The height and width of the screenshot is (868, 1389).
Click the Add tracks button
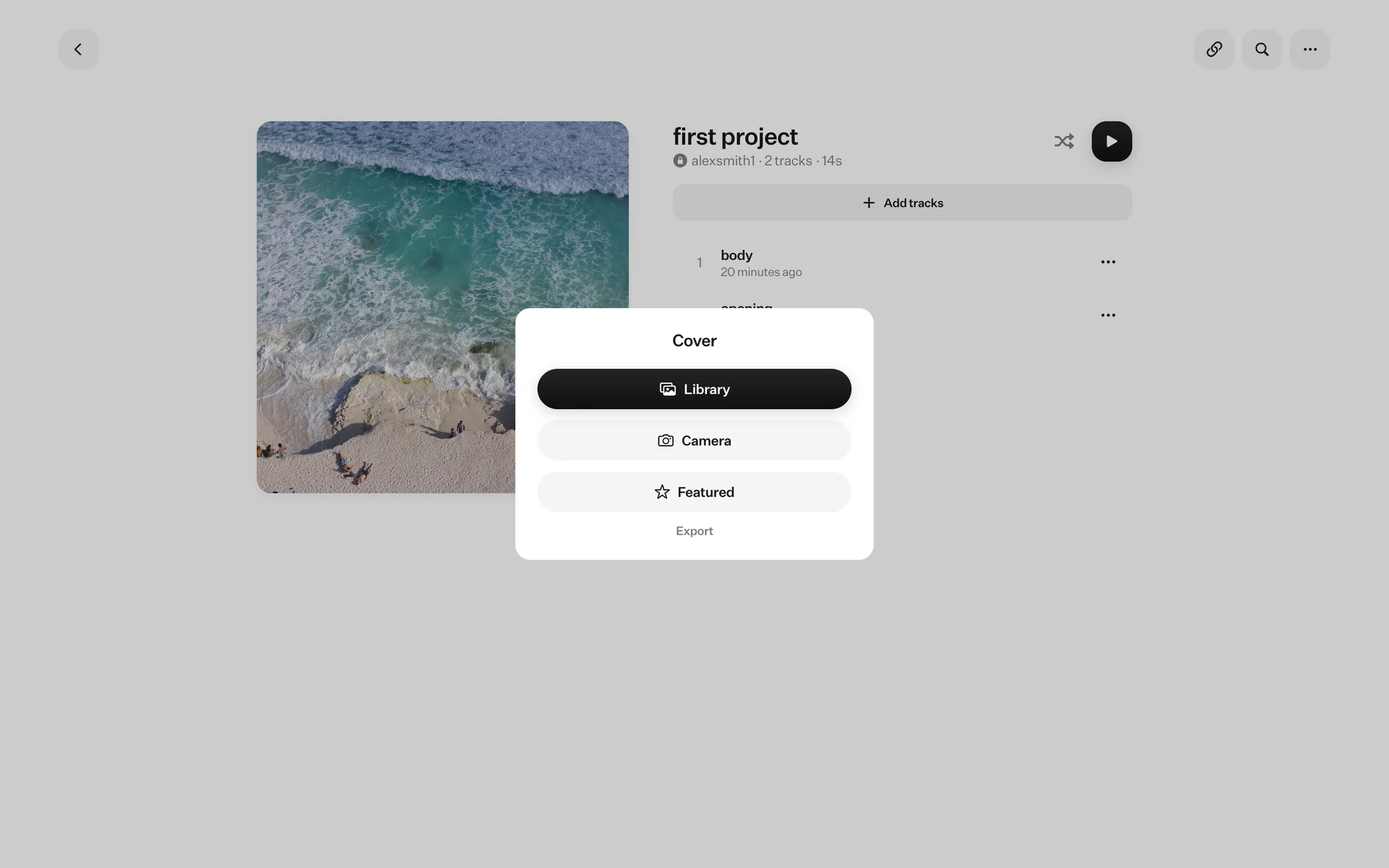click(x=902, y=203)
